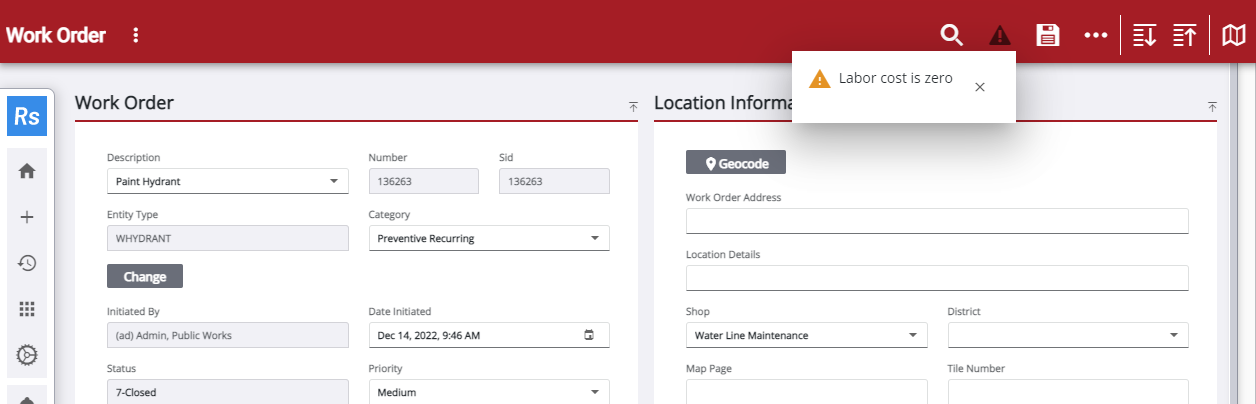Open the warning alerts triangle icon
Image resolution: width=1256 pixels, height=404 pixels.
coord(999,36)
